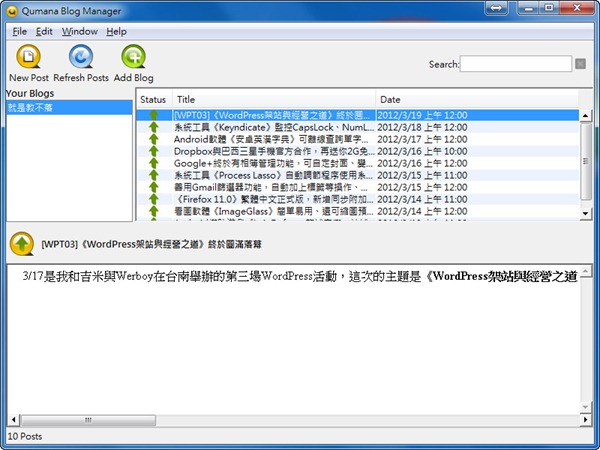The height and width of the screenshot is (450, 600).
Task: Select the ImageGlass post title
Action: (273, 211)
